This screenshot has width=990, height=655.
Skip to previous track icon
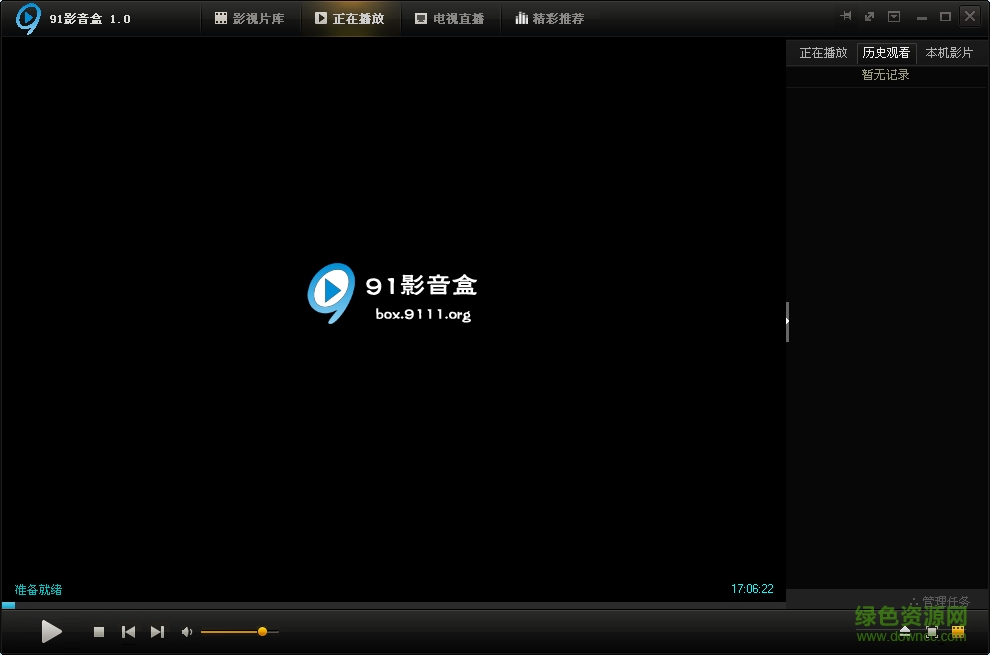(128, 631)
